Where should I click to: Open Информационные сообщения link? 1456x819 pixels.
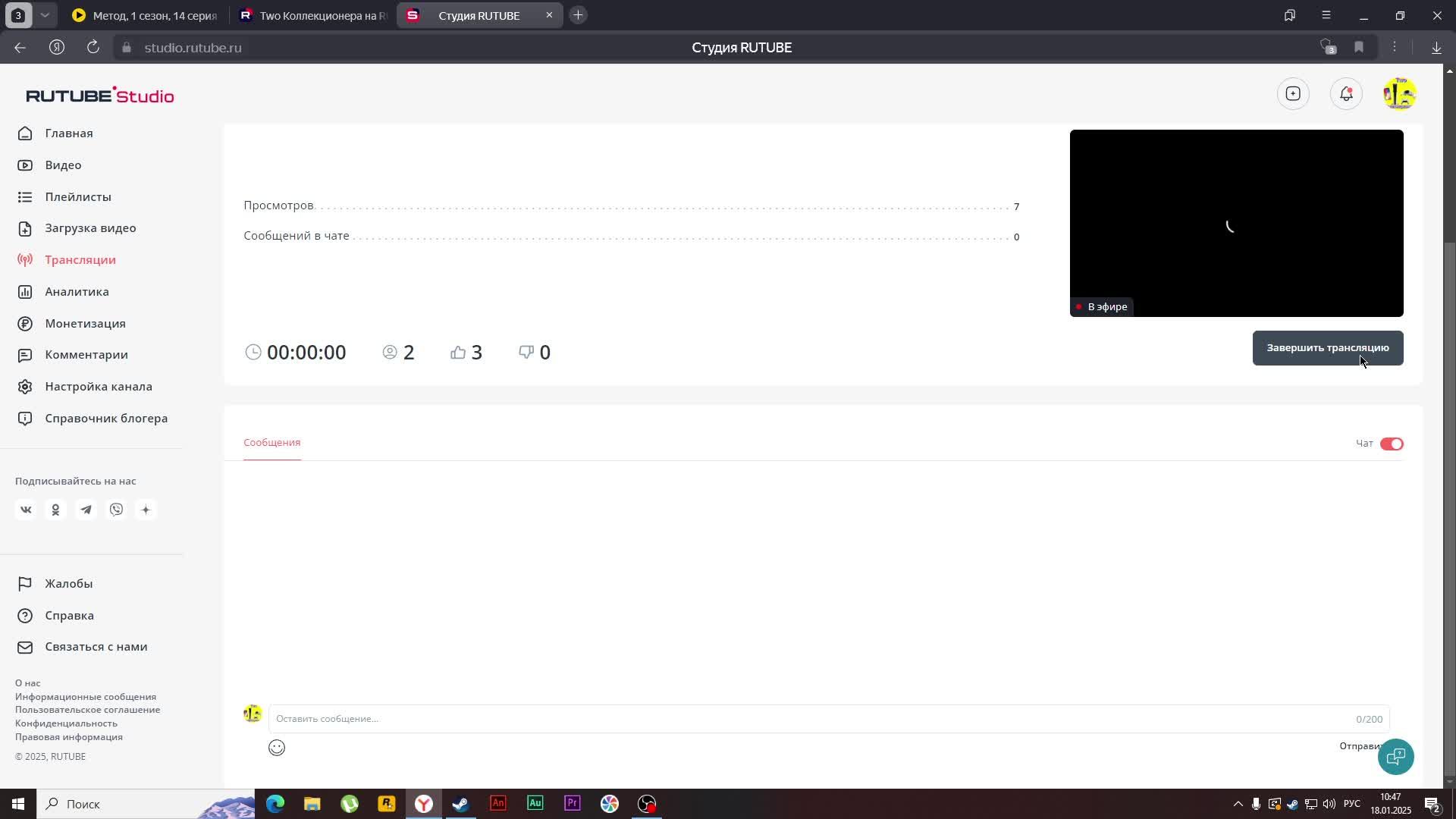tap(86, 697)
